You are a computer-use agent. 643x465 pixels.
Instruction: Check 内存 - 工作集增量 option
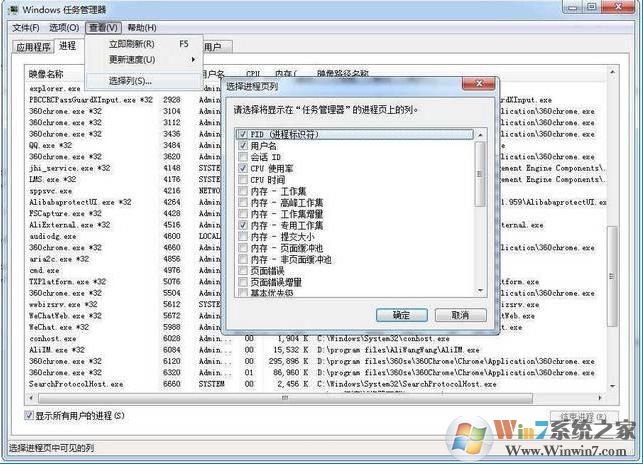pos(243,214)
